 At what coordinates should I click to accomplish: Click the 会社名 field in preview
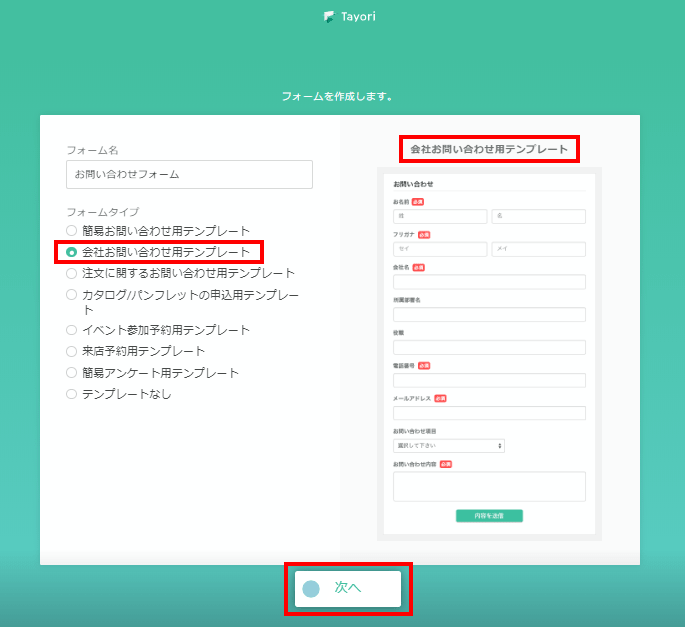click(489, 282)
